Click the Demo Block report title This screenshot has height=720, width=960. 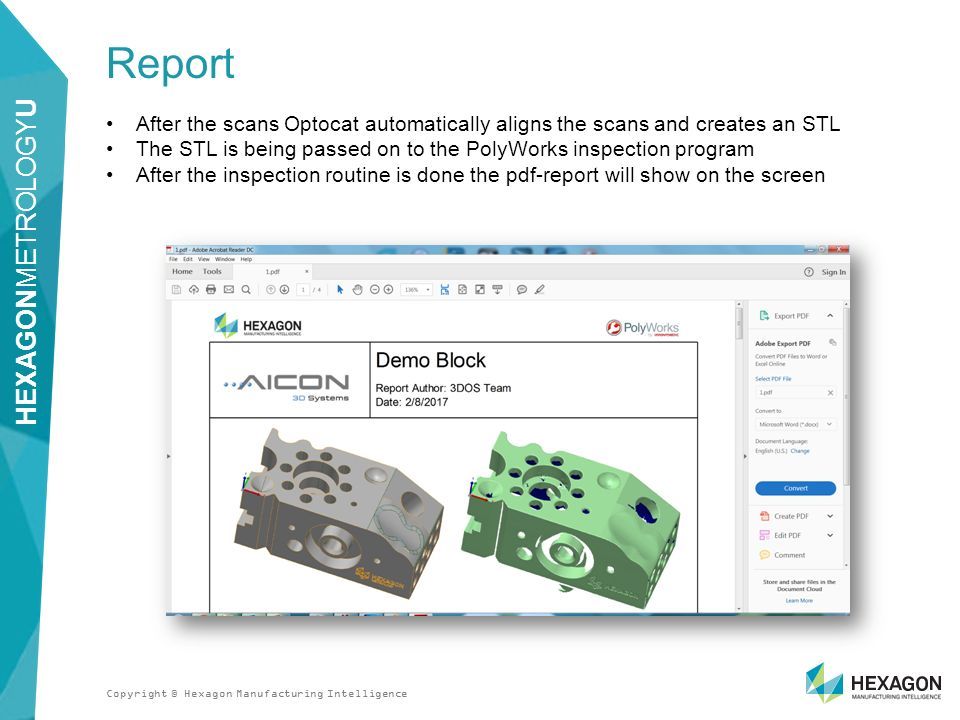pos(430,360)
